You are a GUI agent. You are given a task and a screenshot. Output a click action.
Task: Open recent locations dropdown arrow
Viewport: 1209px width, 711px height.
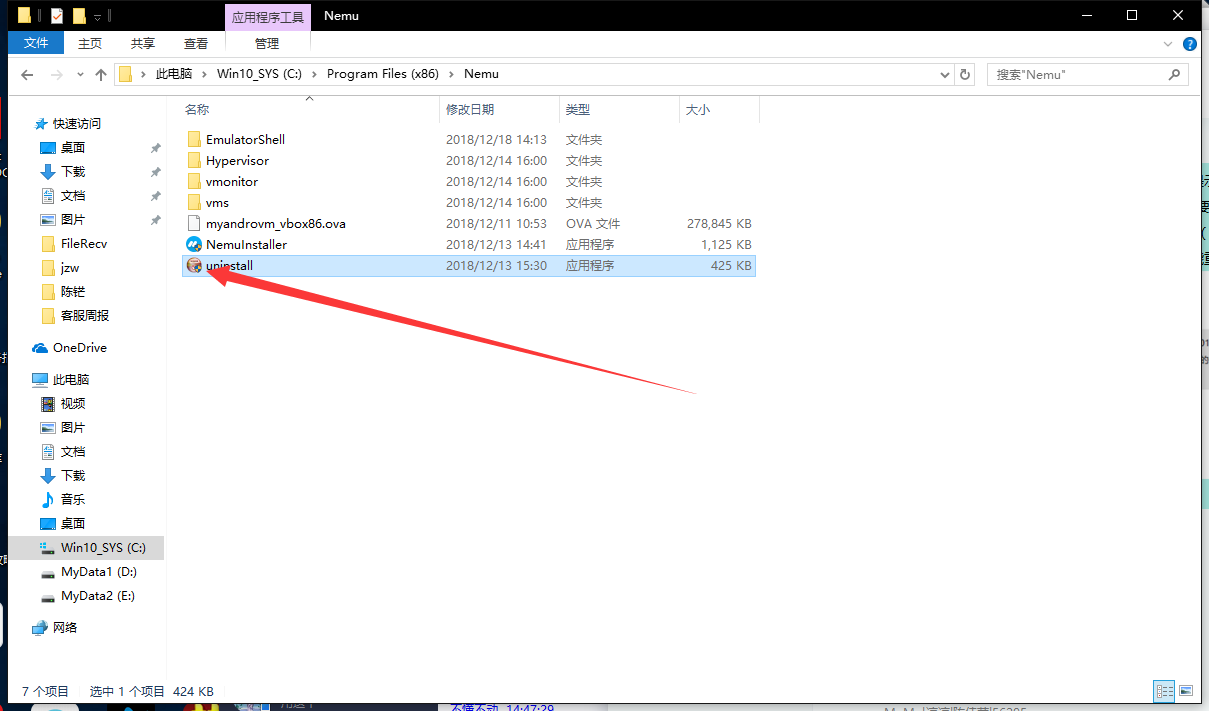point(79,75)
